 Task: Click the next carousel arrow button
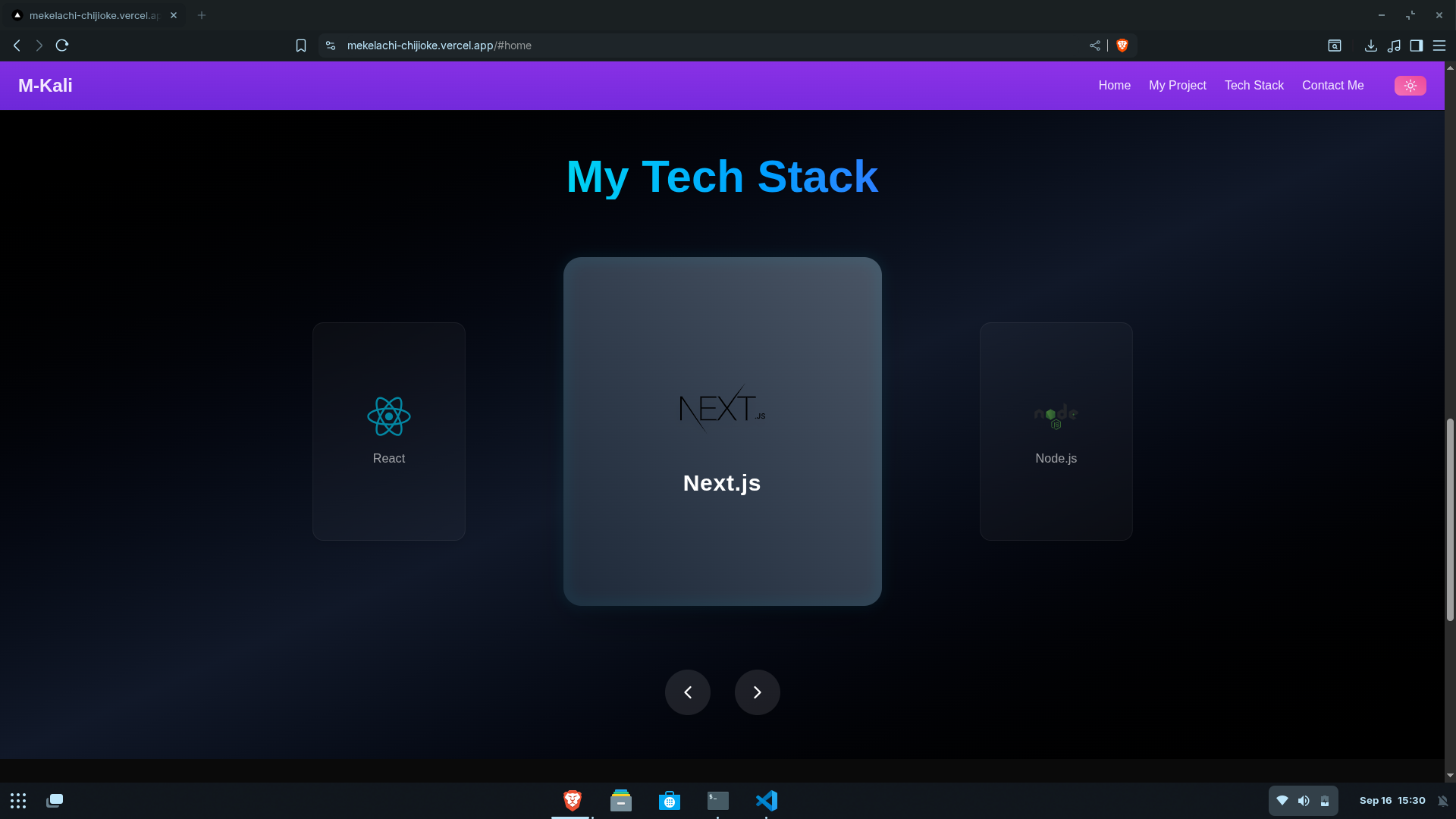(757, 692)
